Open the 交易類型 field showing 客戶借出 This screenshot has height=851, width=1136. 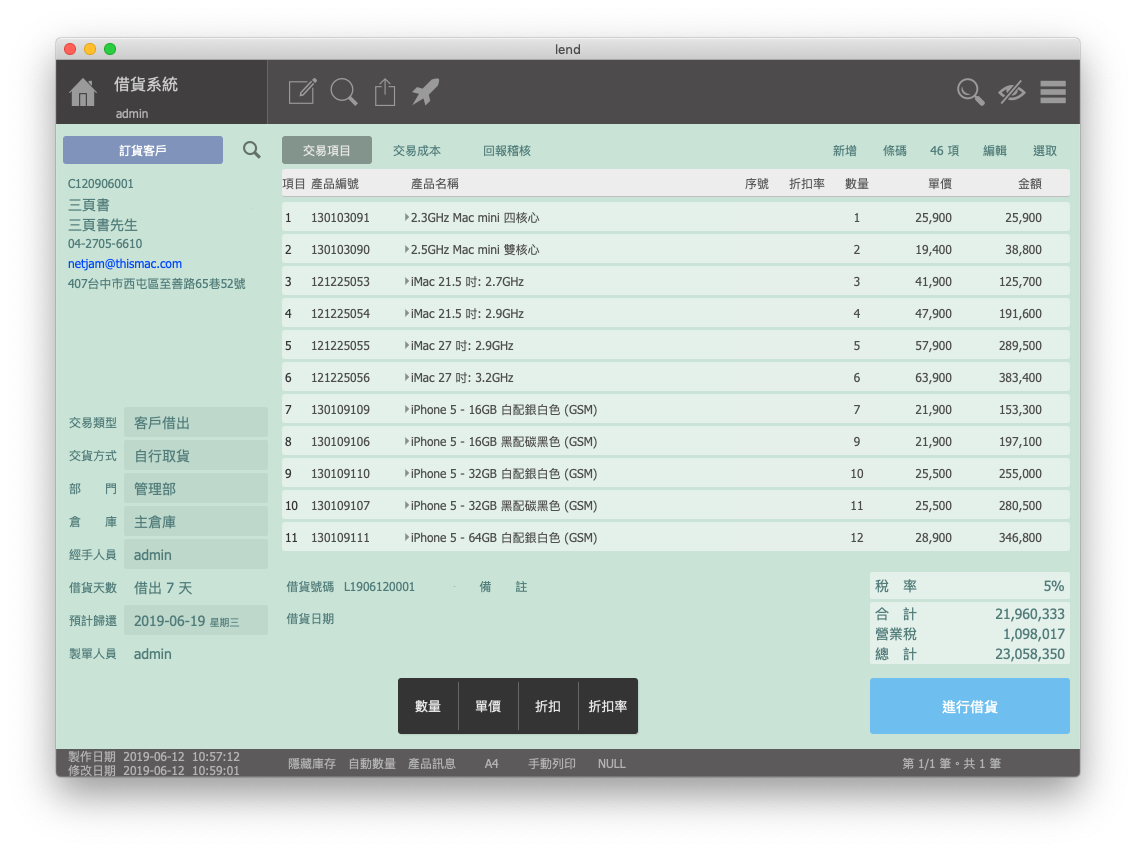pyautogui.click(x=196, y=422)
